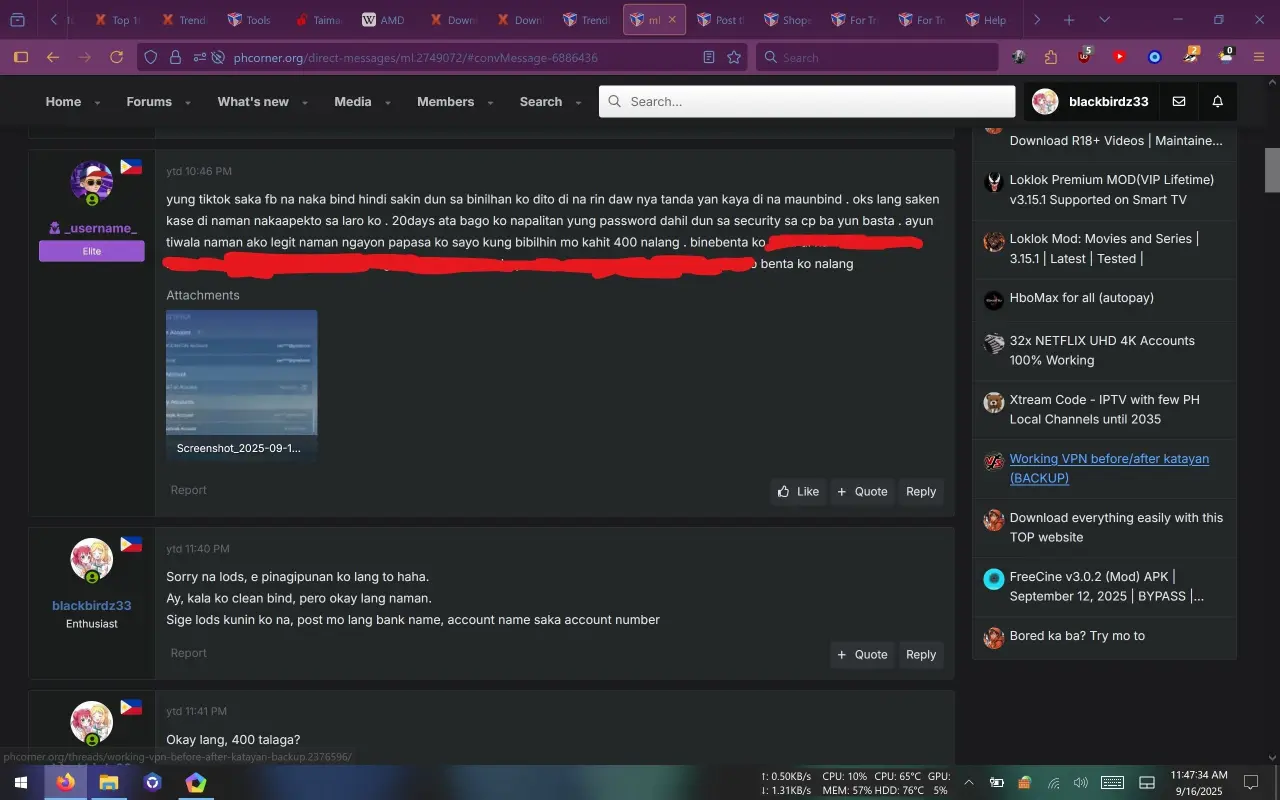Open What's new navigation item

tap(253, 101)
